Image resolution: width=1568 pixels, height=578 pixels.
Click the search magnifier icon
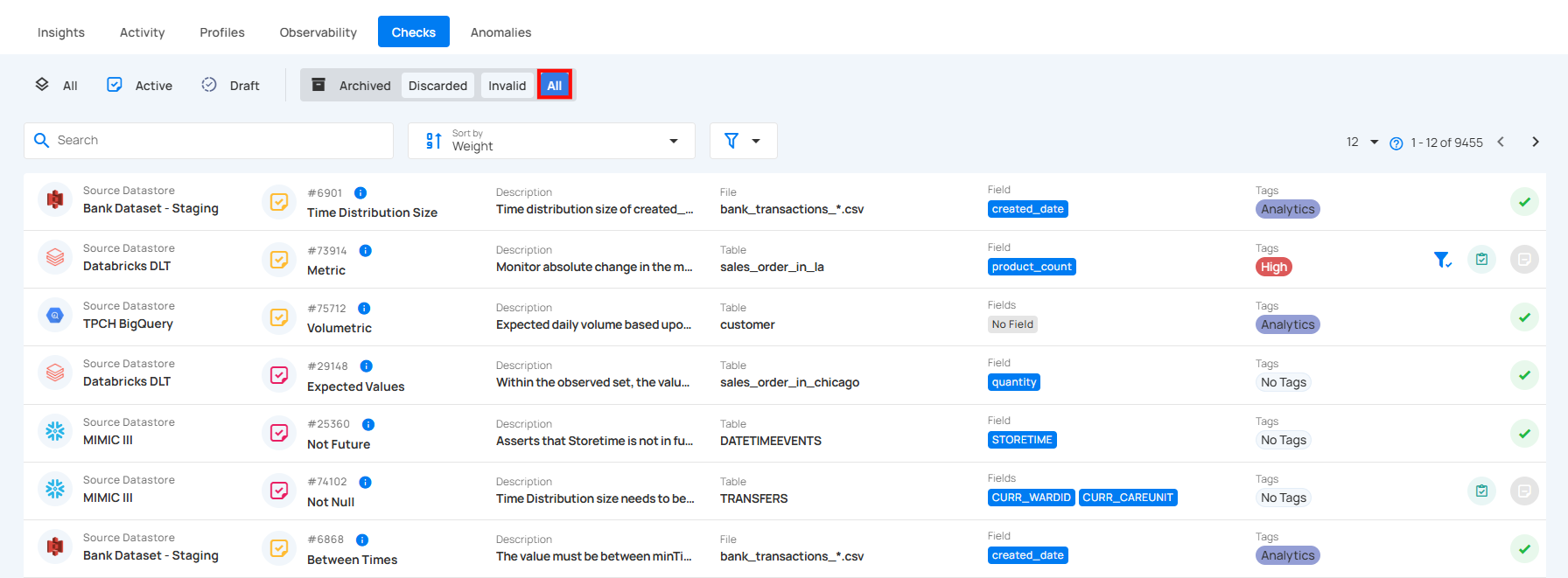pos(41,140)
